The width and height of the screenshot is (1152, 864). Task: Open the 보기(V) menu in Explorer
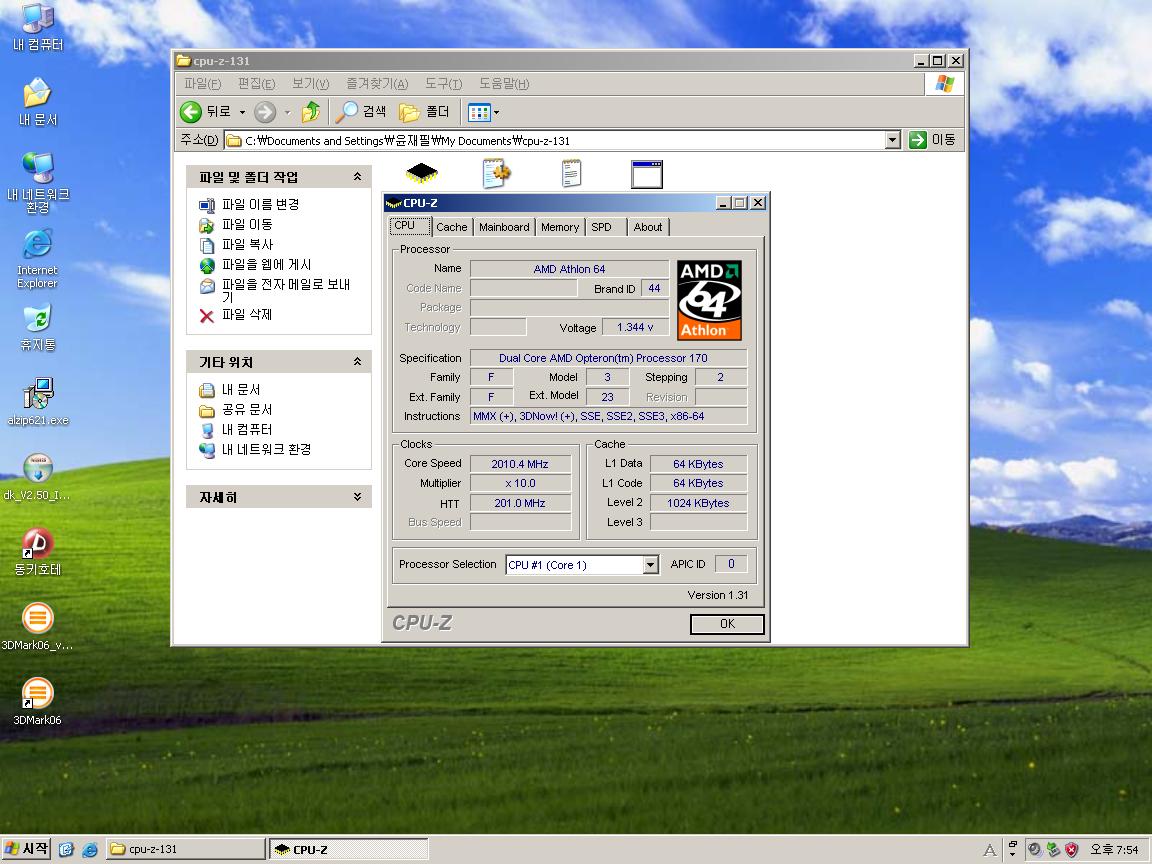click(x=311, y=84)
